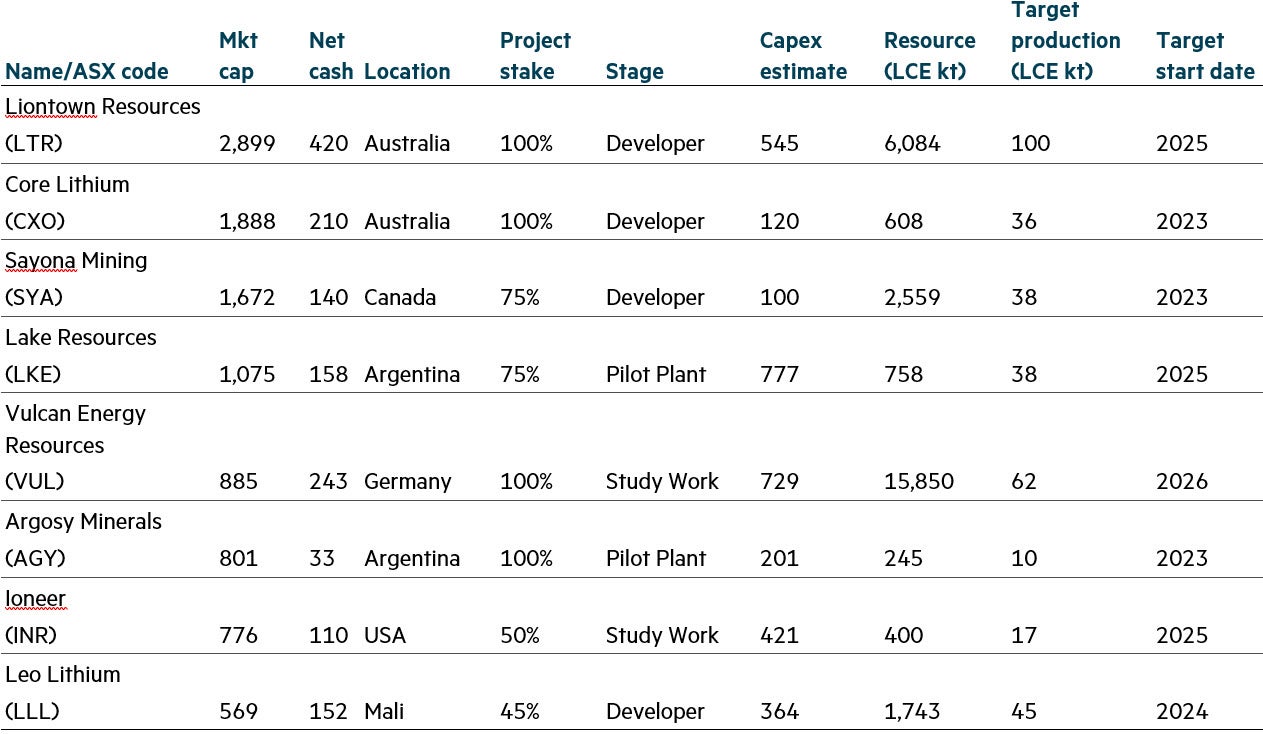Click the "Target production (LCE kt)" header
The width and height of the screenshot is (1263, 734).
pyautogui.click(x=1066, y=41)
